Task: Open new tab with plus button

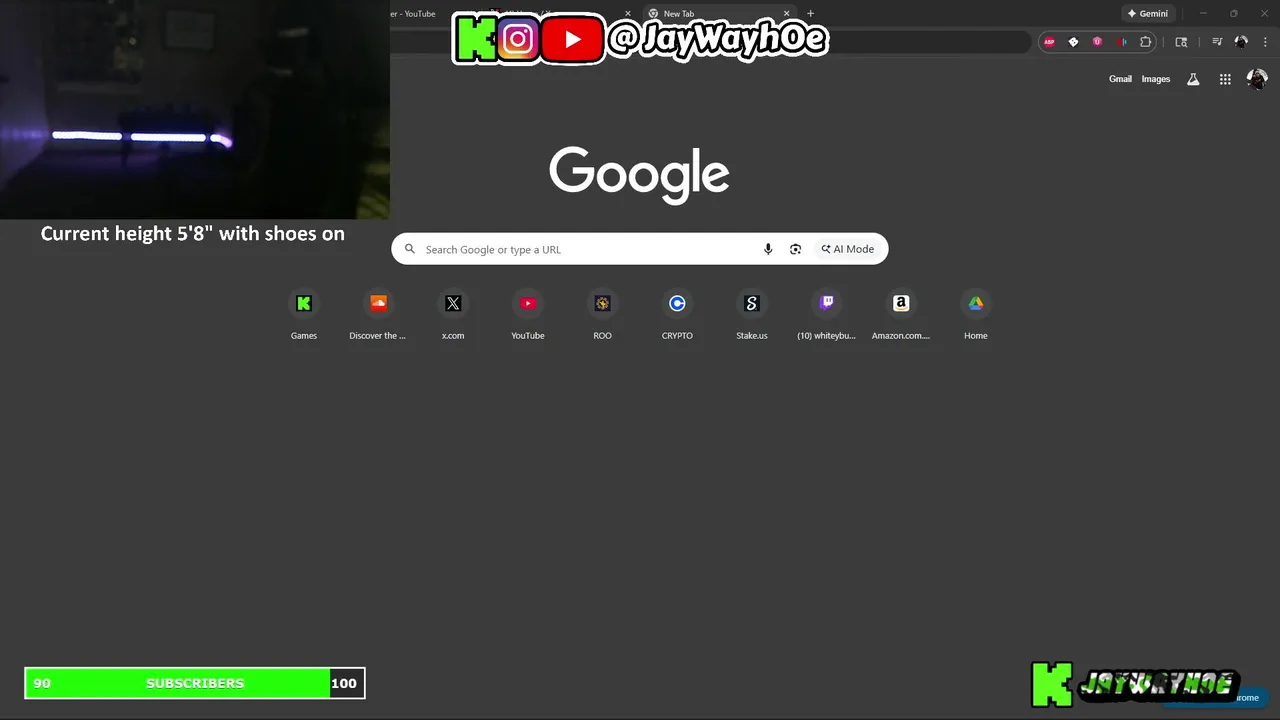Action: (810, 14)
